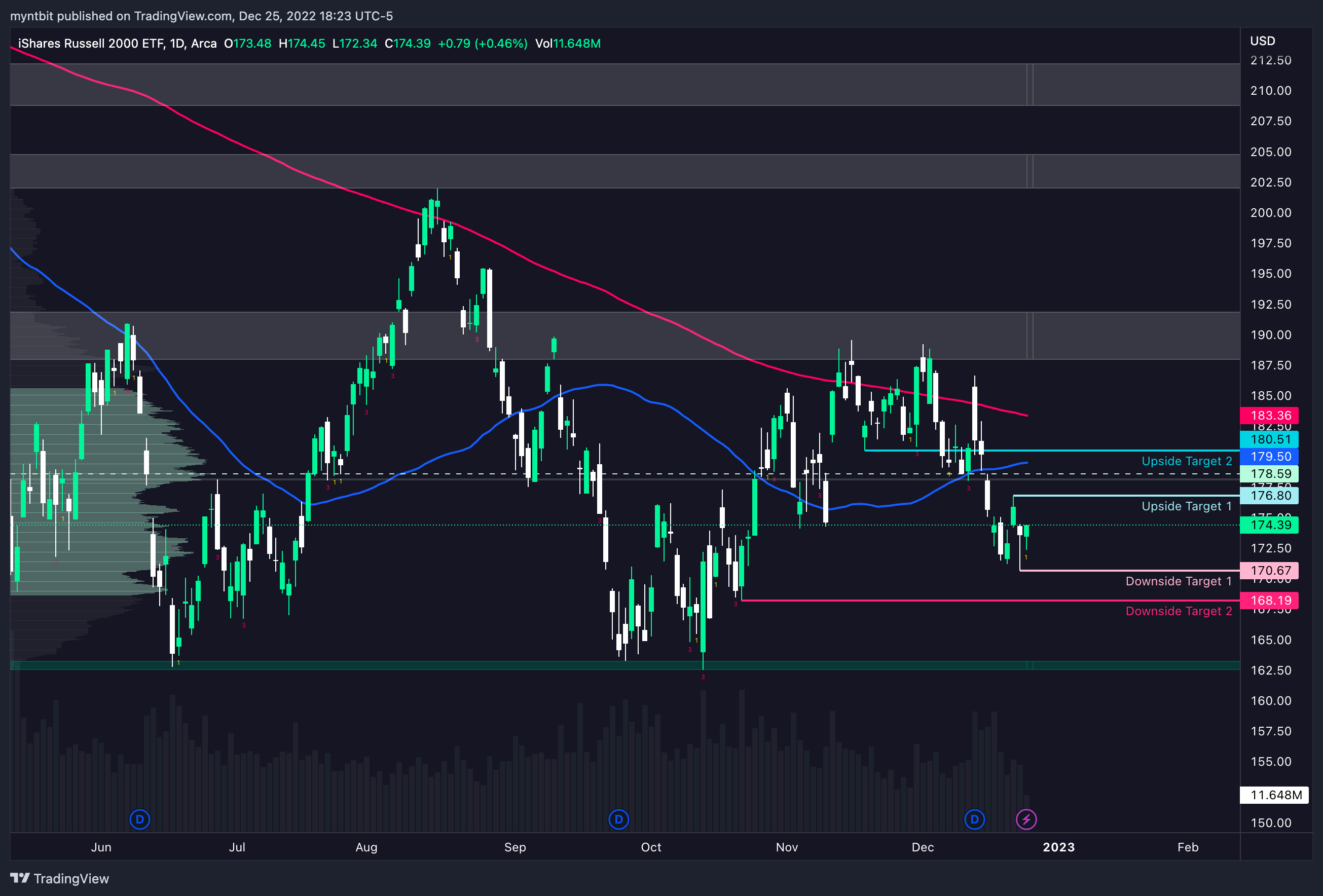The height and width of the screenshot is (896, 1323).
Task: Click the pink 170.67 price tag
Action: [1269, 570]
